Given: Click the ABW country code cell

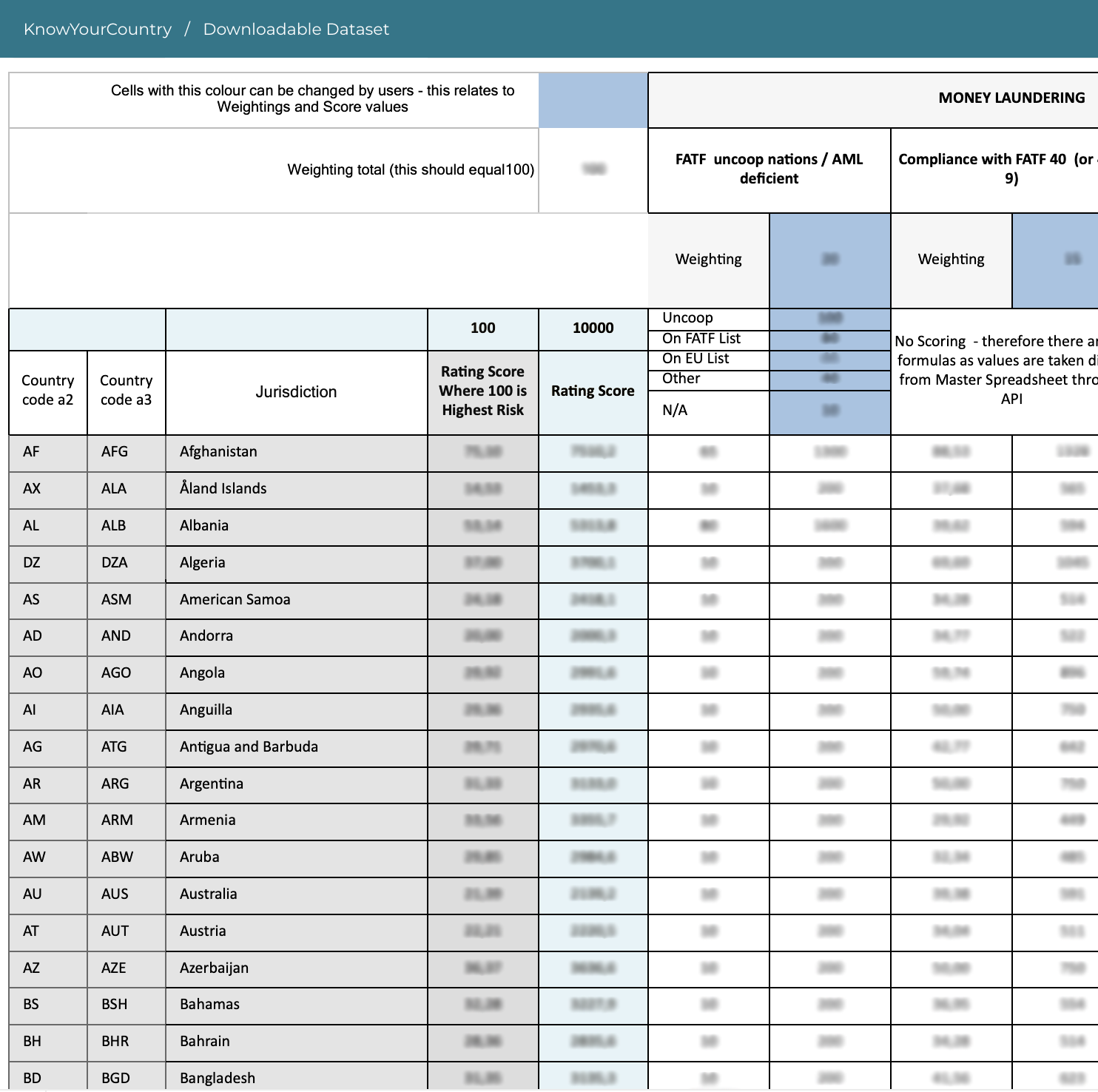Looking at the screenshot, I should (x=127, y=858).
